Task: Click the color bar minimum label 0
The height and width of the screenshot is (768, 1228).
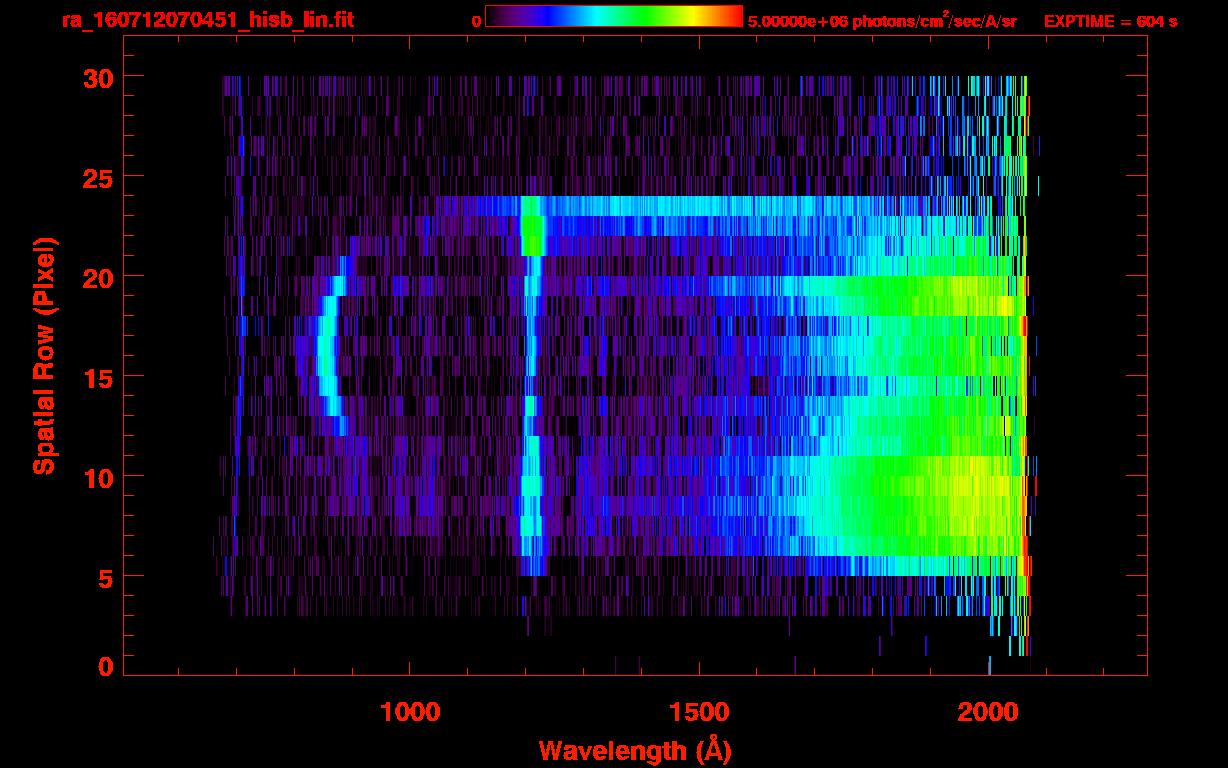Action: (x=477, y=21)
